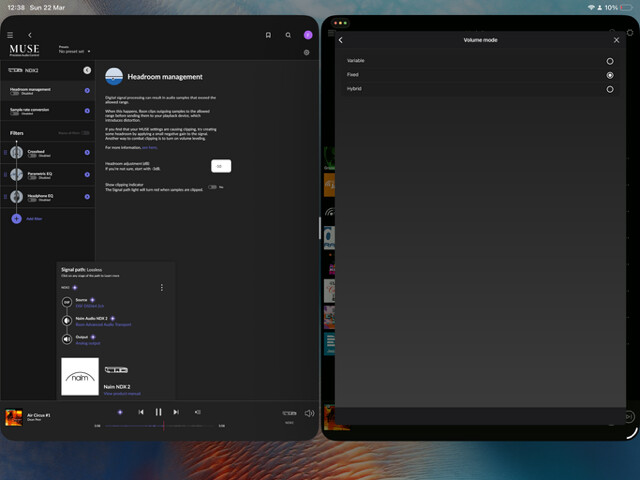The height and width of the screenshot is (480, 640).
Task: Tap the battery indicator in status bar
Action: 626,7
